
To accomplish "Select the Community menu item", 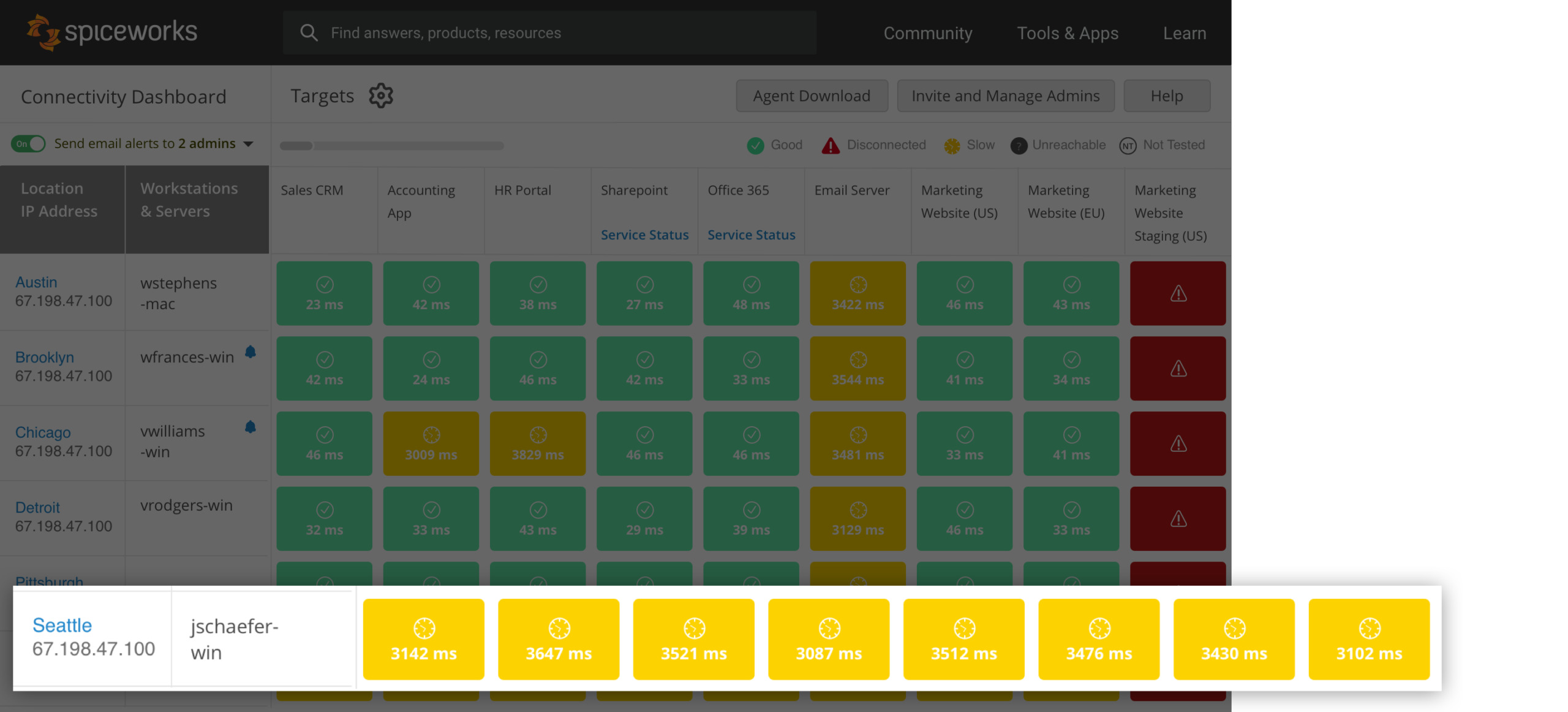I will click(928, 32).
